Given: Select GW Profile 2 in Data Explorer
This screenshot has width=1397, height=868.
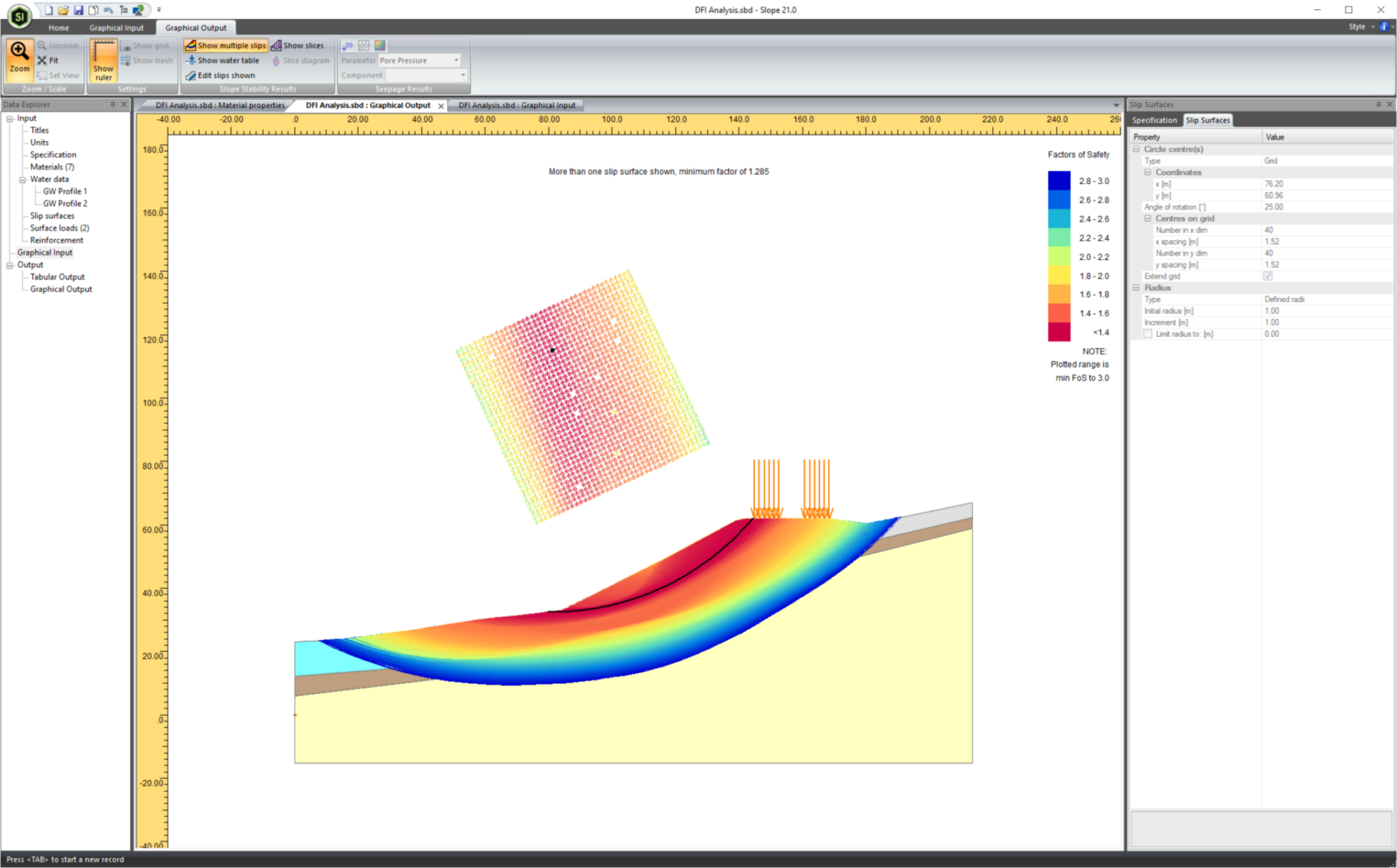Looking at the screenshot, I should tap(64, 203).
